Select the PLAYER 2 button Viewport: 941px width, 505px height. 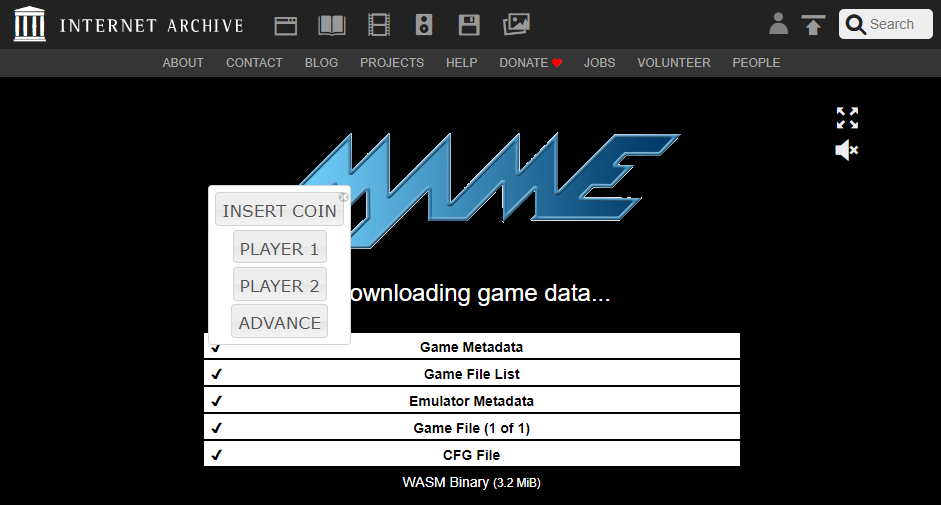(x=280, y=285)
